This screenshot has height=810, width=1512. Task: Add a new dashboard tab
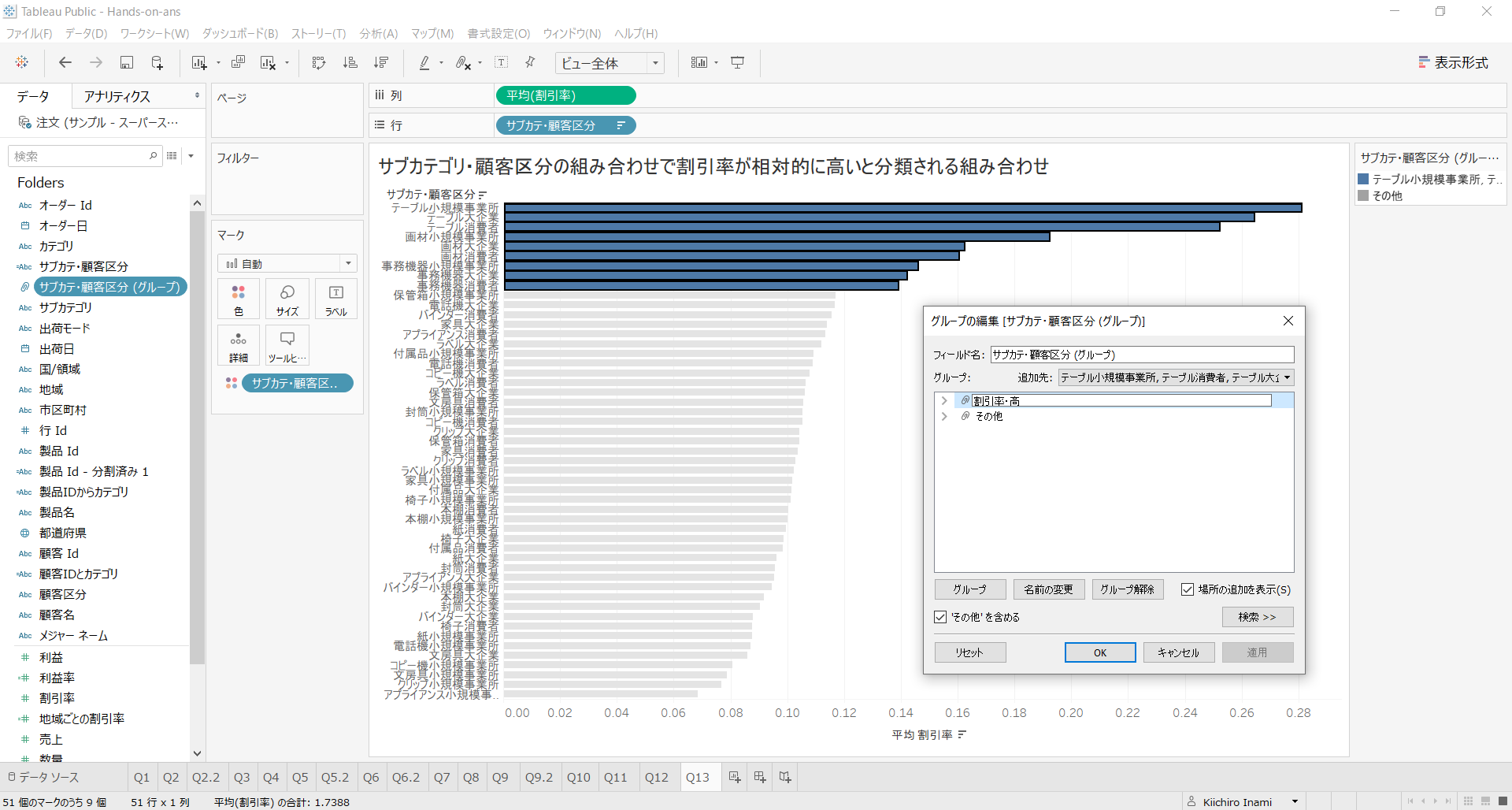coord(760,777)
